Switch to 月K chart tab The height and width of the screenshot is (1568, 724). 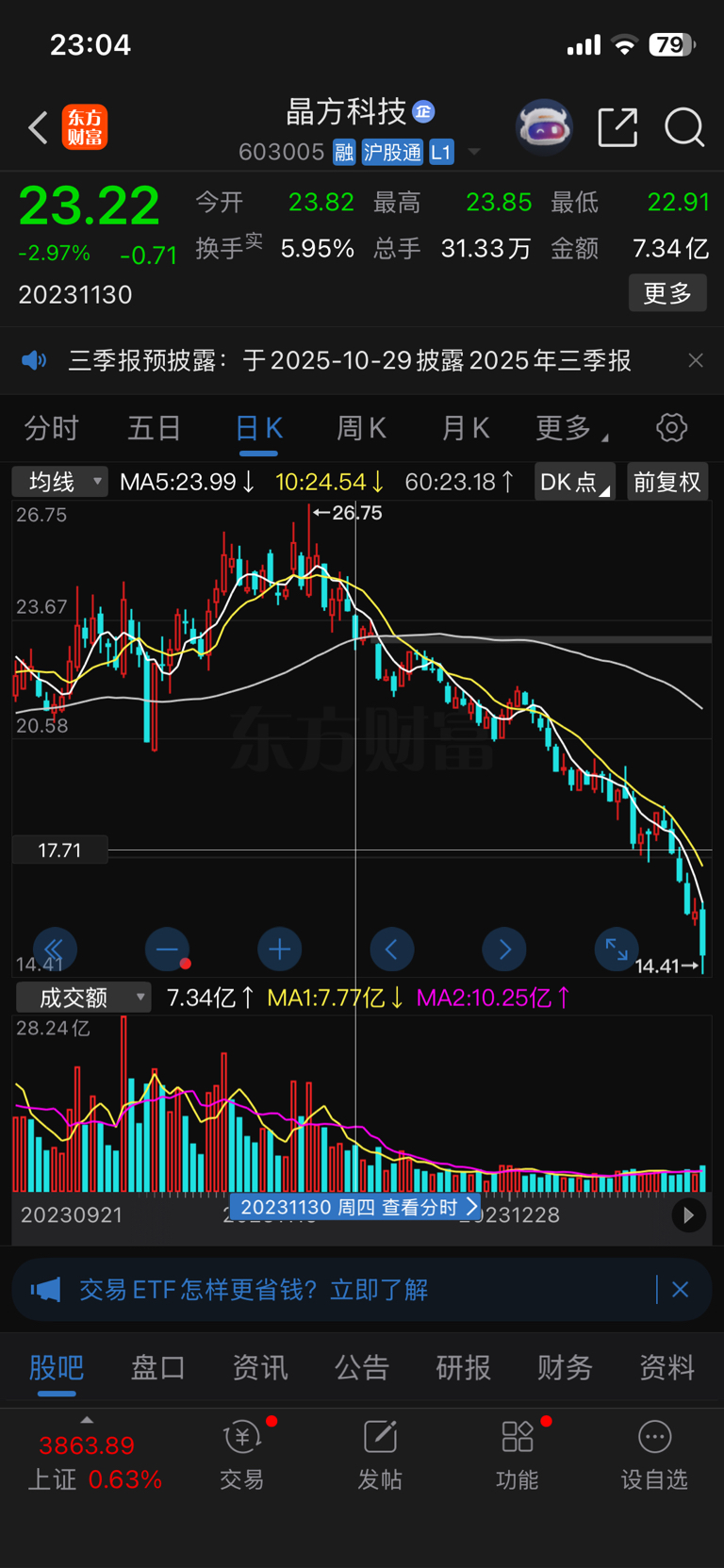pos(465,428)
